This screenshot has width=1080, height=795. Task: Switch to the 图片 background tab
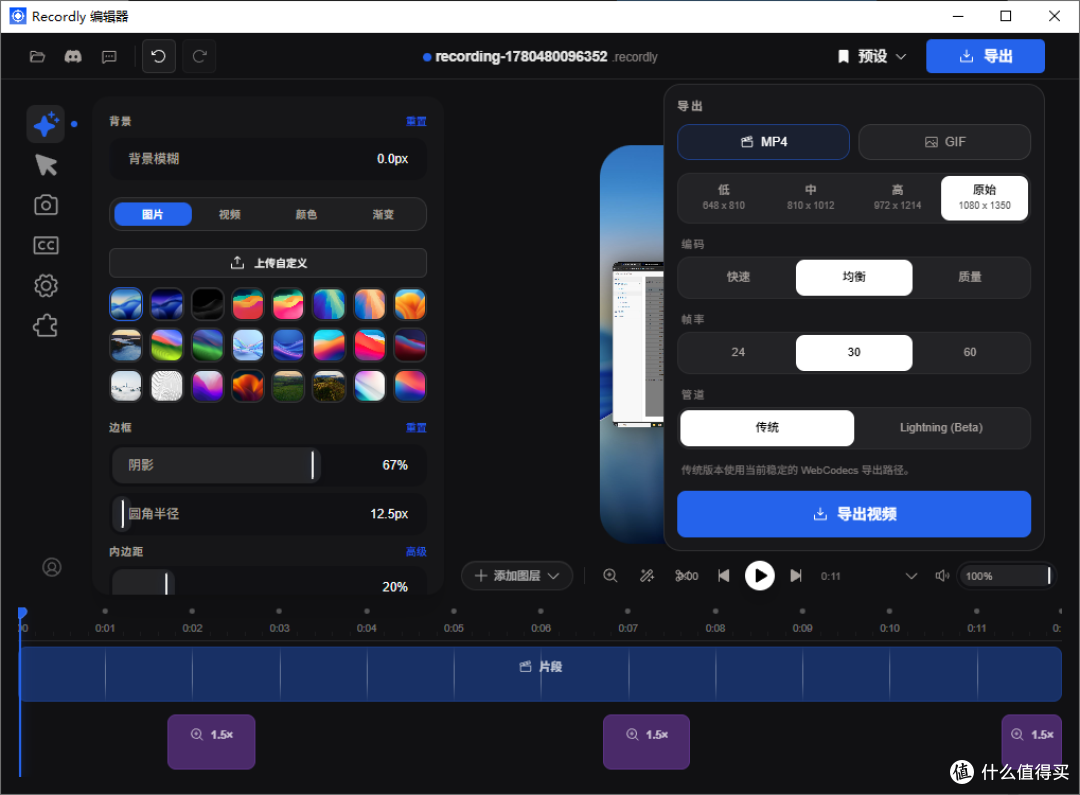tap(153, 214)
